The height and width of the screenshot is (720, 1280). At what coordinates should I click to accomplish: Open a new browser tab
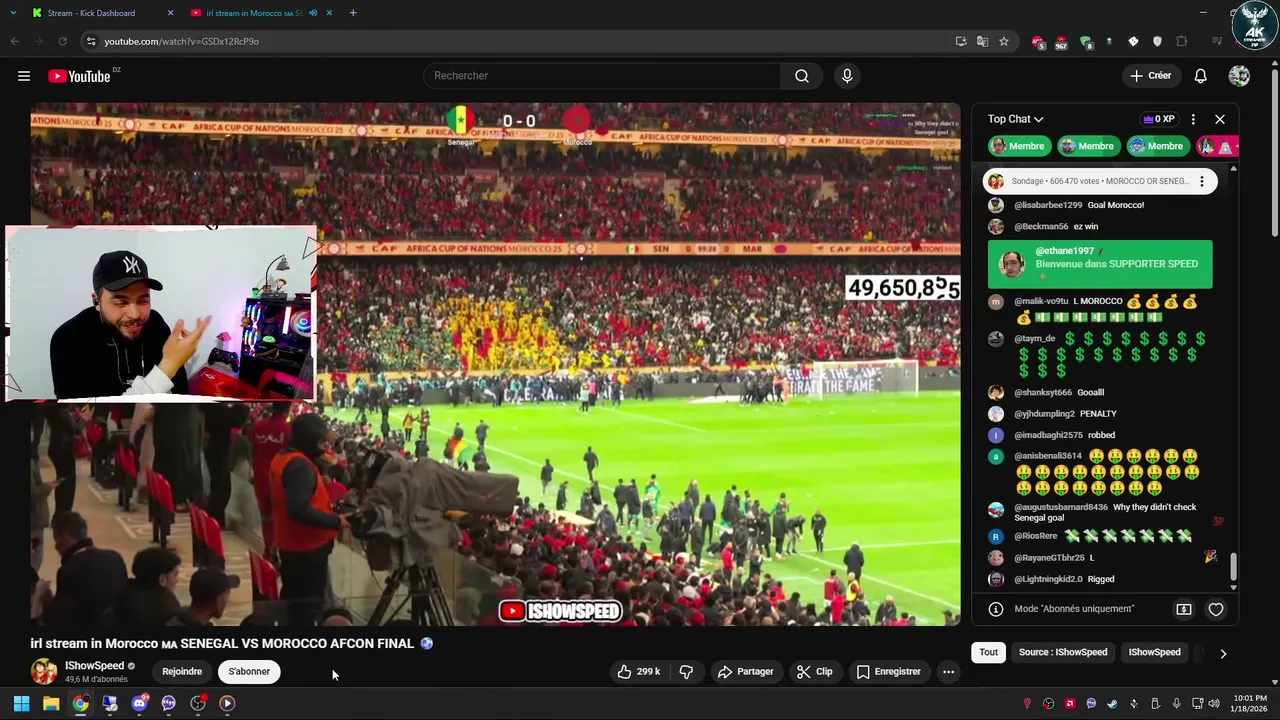[x=353, y=13]
